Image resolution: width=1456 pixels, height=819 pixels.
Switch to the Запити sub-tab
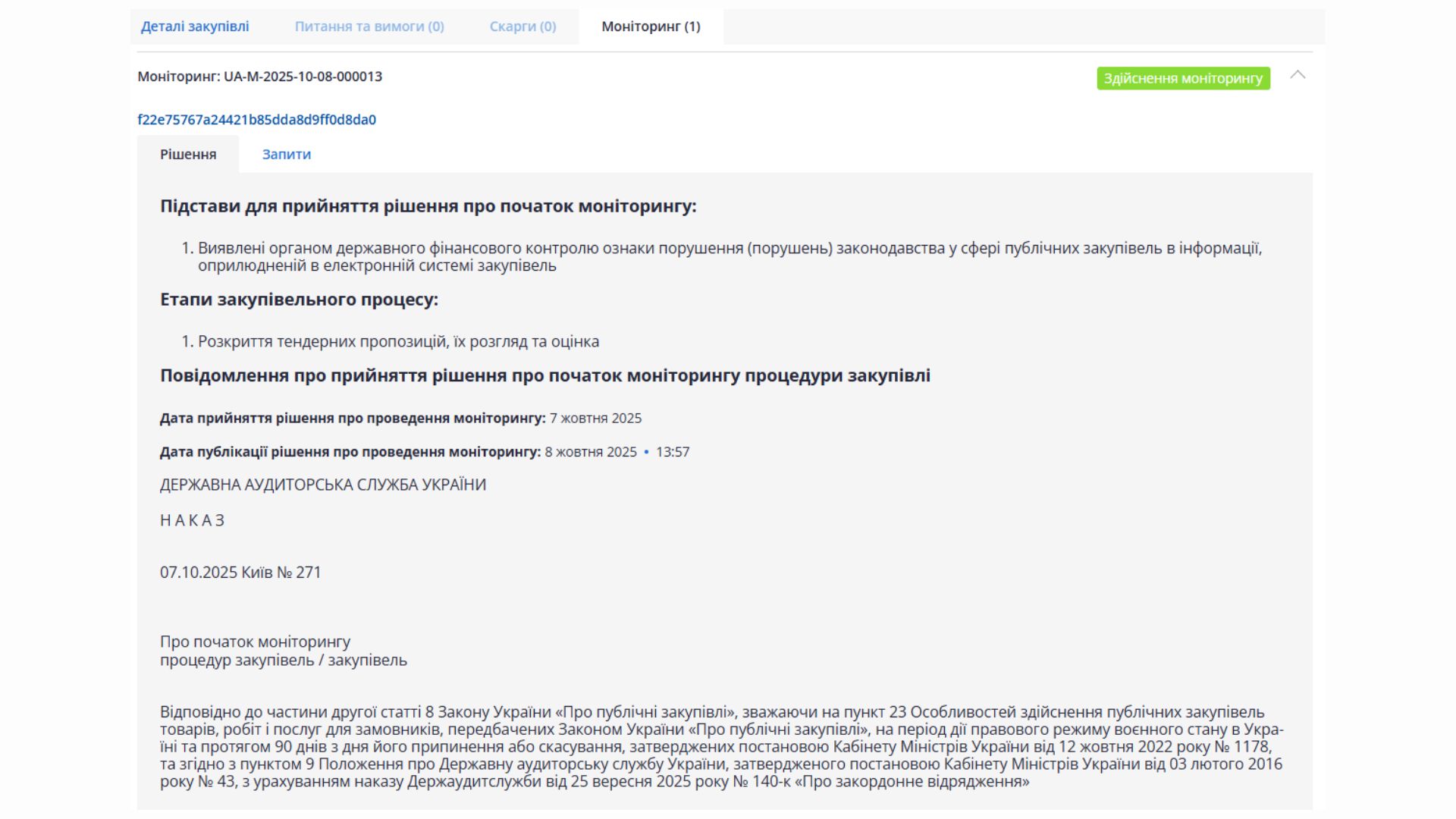click(x=286, y=155)
